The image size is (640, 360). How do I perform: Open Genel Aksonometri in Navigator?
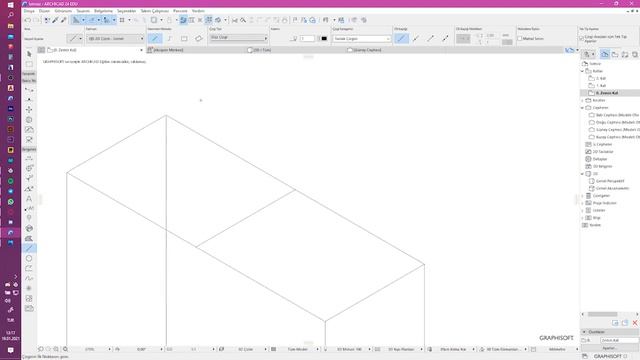[612, 189]
